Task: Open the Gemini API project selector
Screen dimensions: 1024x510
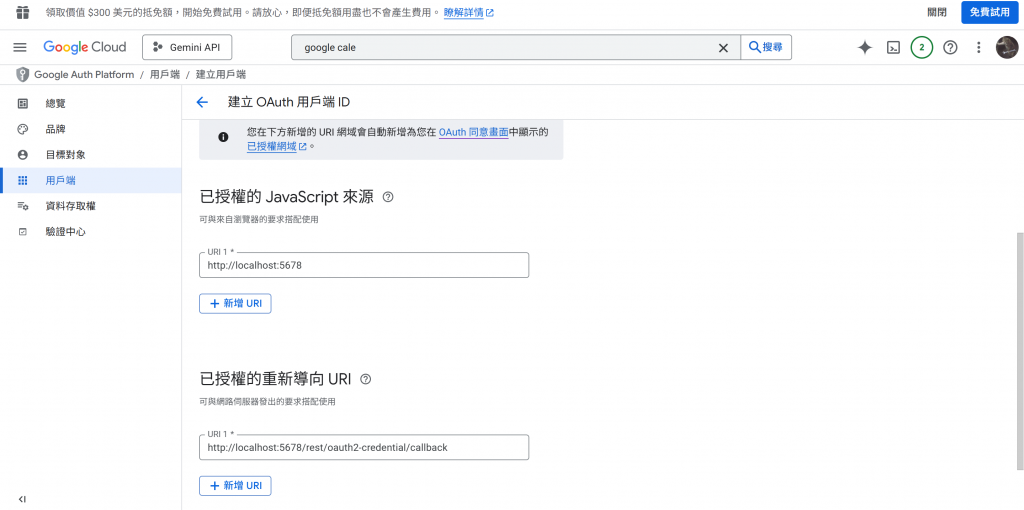Action: coord(187,47)
